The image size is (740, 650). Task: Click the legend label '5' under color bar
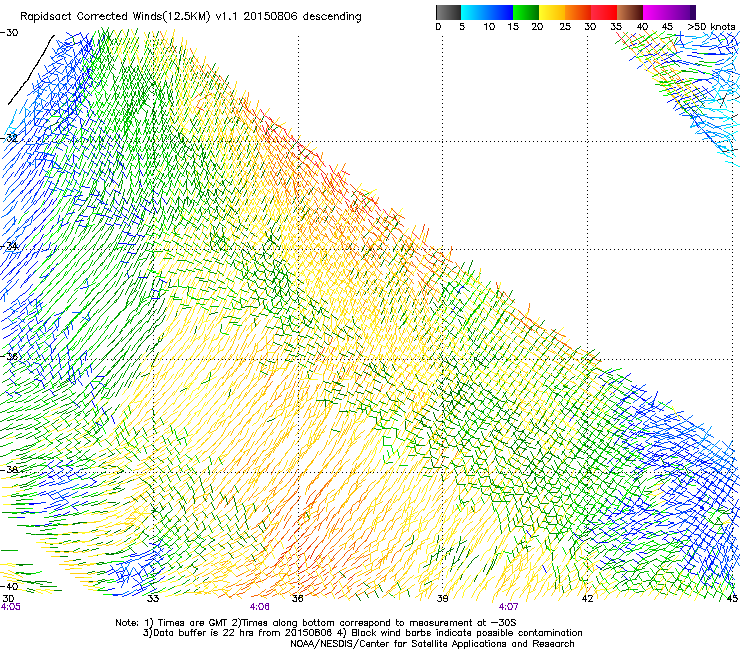[462, 27]
